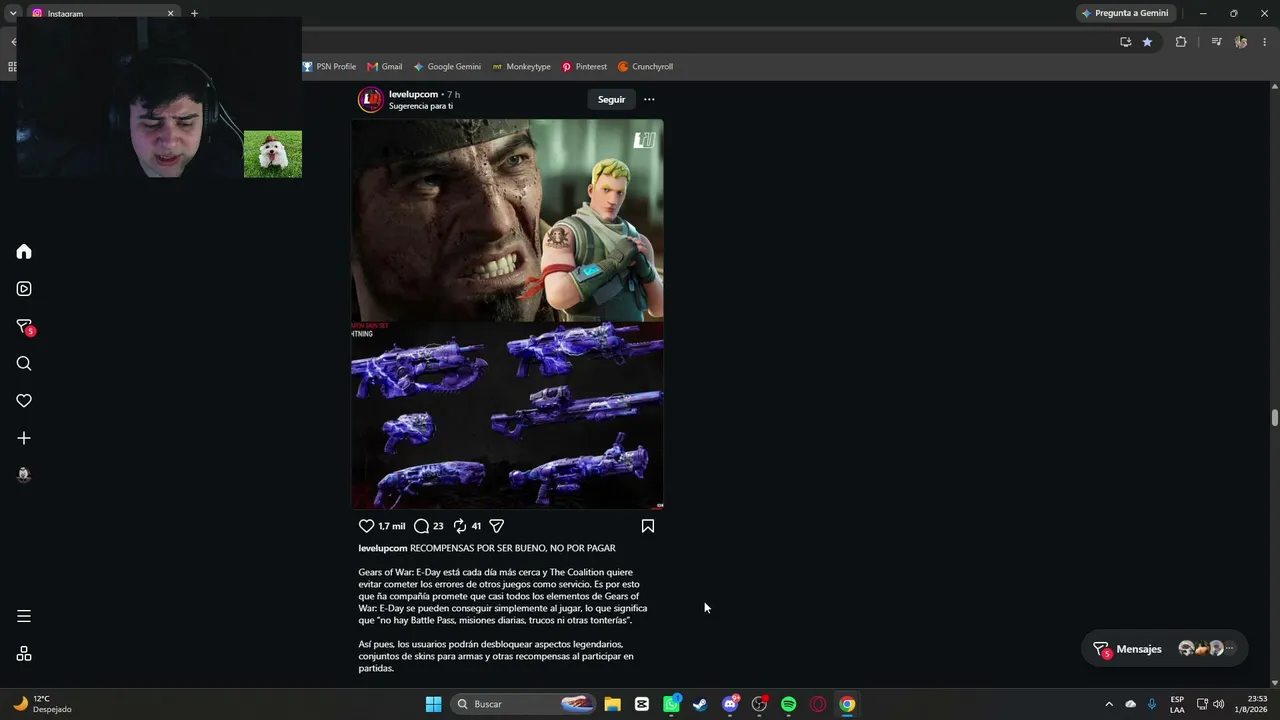Screen dimensions: 1280x720
Task: Open Pinterest bookmark
Action: (584, 67)
